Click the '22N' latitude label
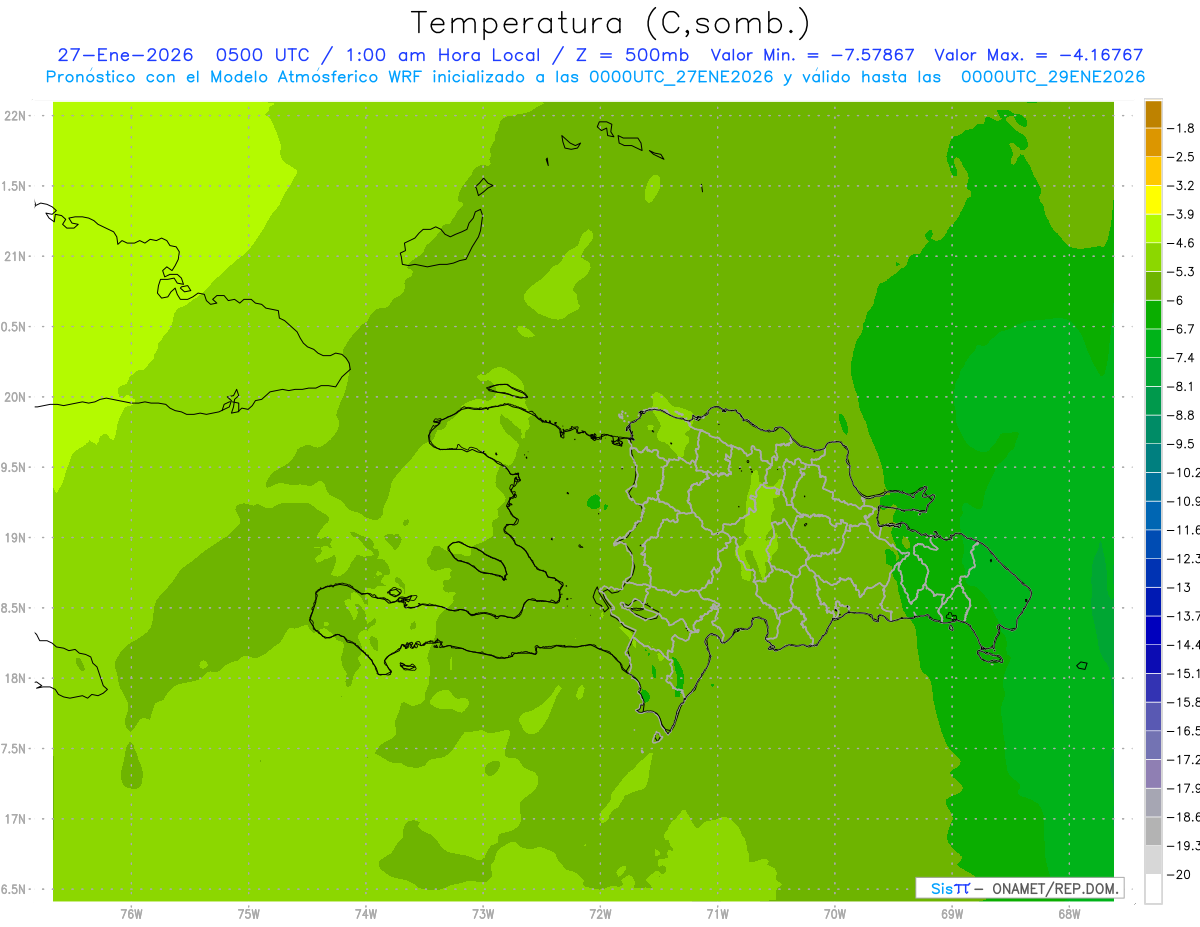The height and width of the screenshot is (927, 1200). 15,116
